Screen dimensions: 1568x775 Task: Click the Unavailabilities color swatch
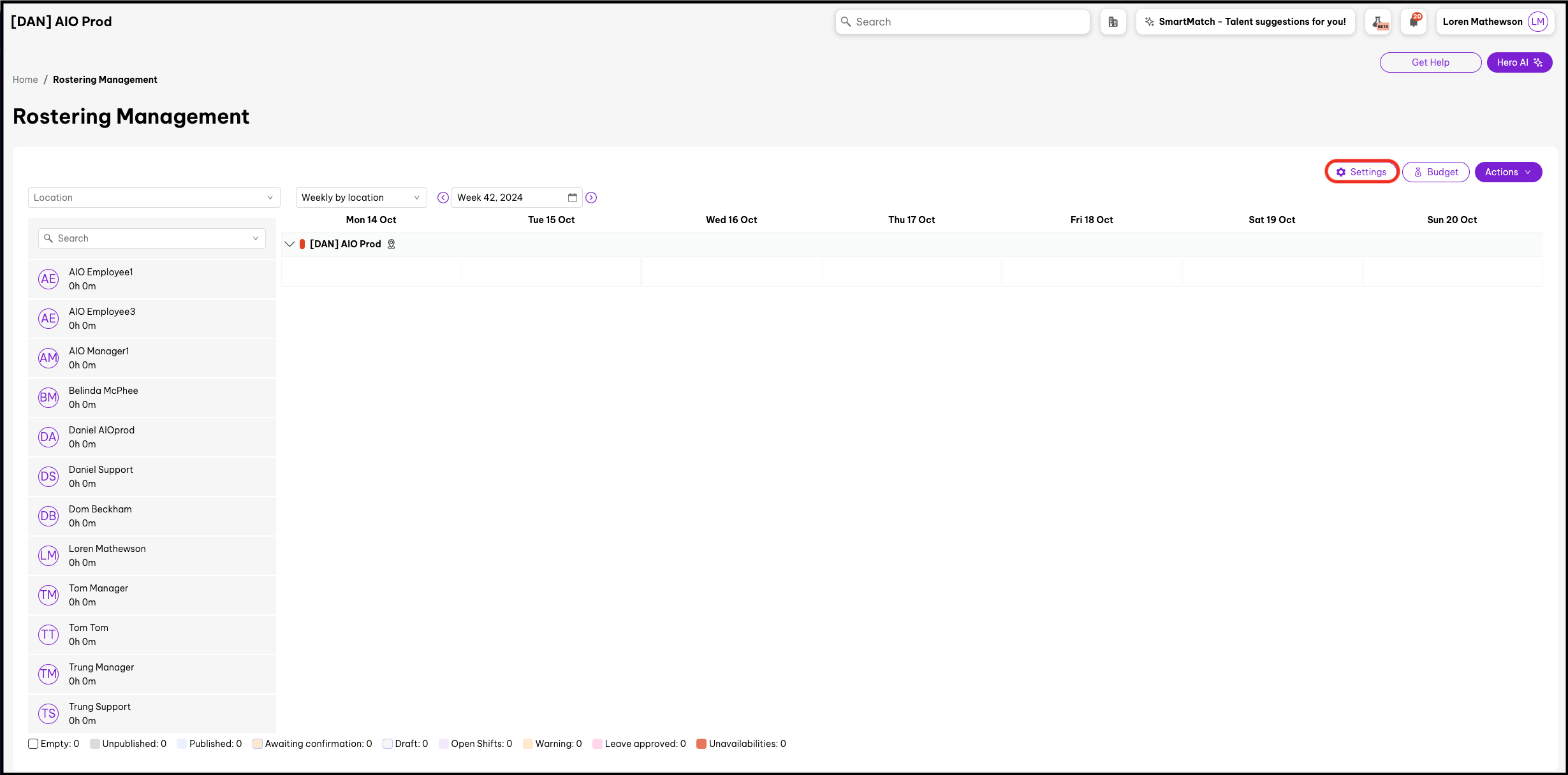pos(701,744)
